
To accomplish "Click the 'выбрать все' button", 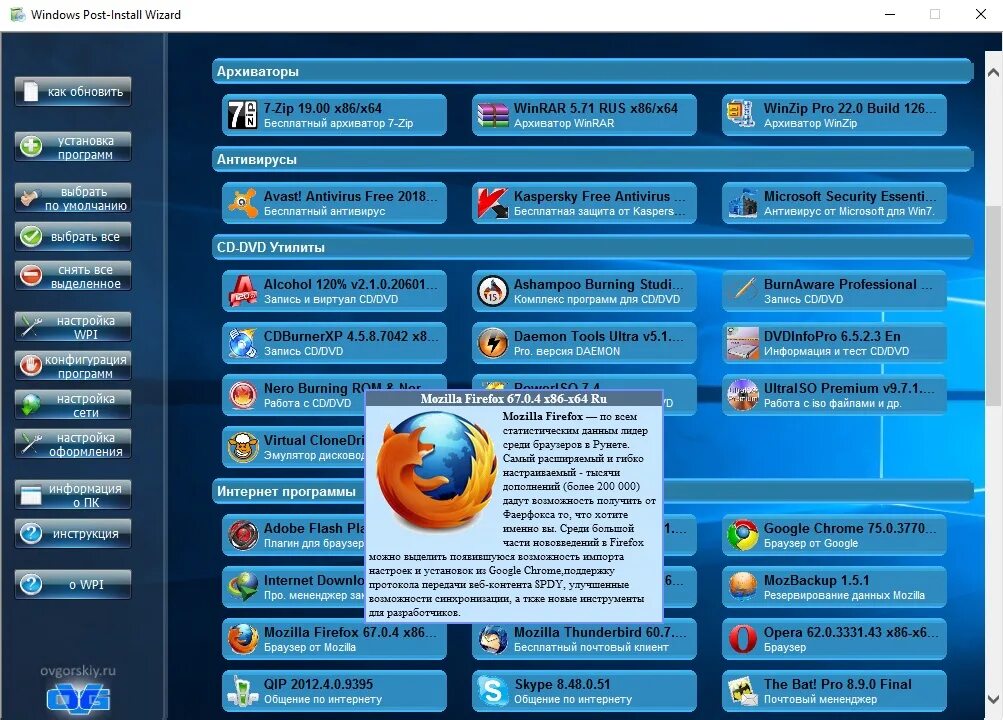I will coord(73,237).
